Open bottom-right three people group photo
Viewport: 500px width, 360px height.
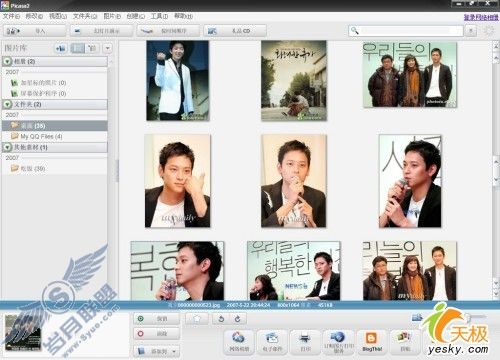(410, 271)
